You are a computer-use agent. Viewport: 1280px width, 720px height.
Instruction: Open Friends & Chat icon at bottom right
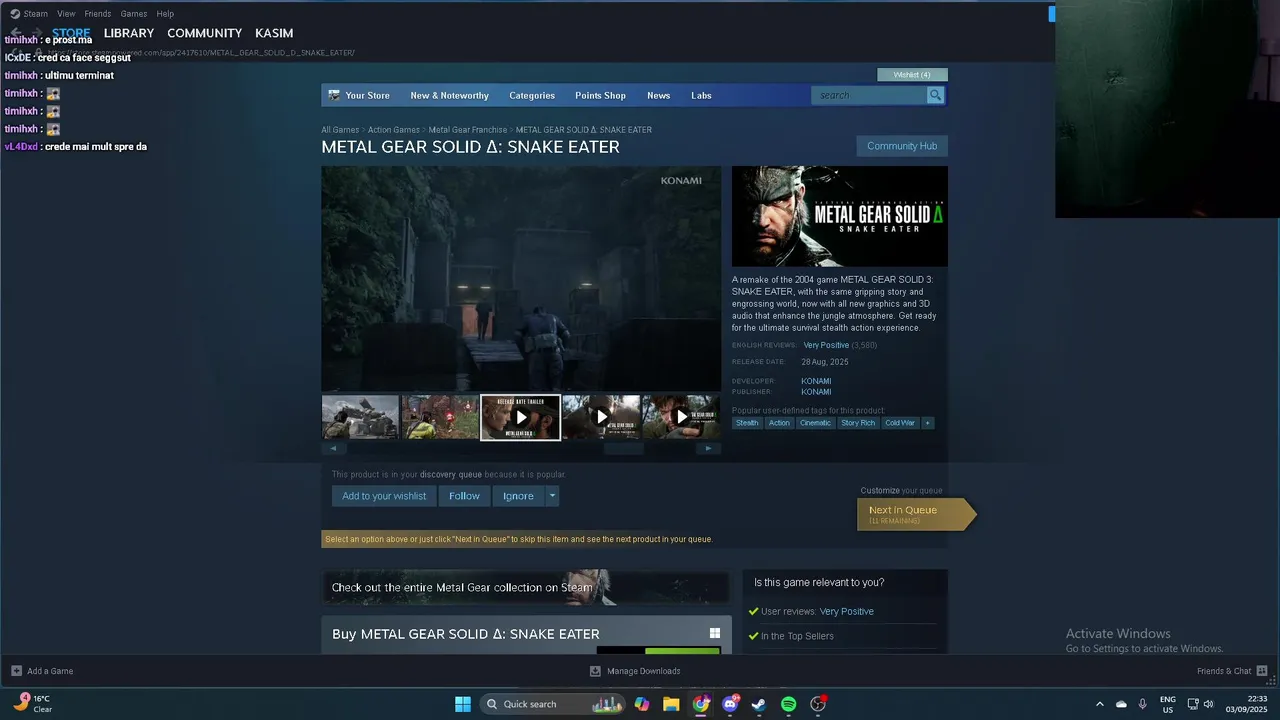(x=1262, y=671)
